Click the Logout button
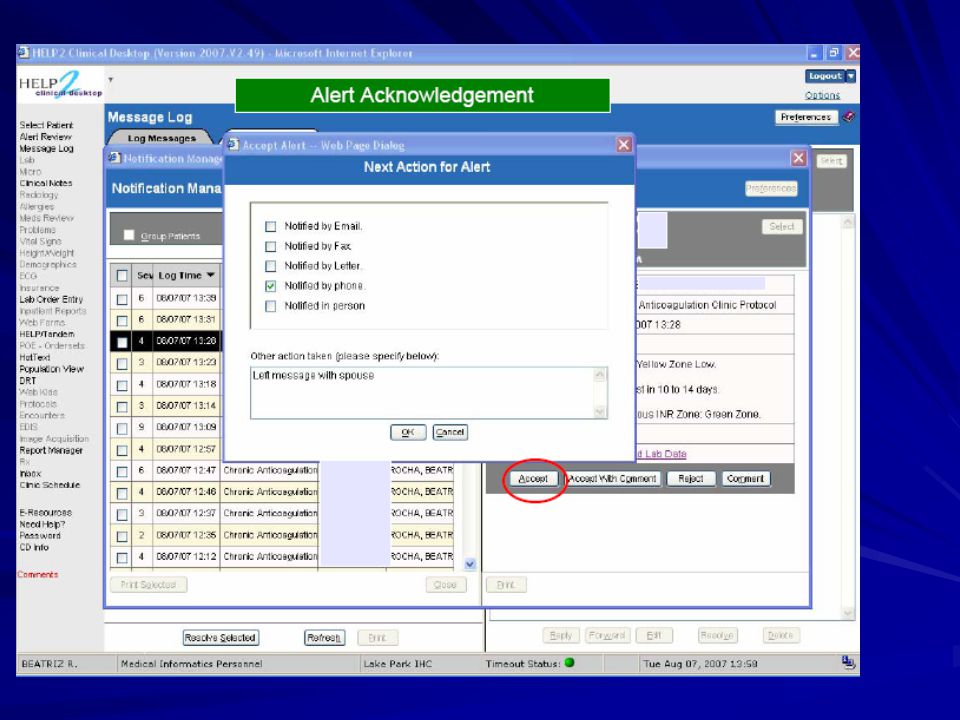 pyautogui.click(x=825, y=76)
